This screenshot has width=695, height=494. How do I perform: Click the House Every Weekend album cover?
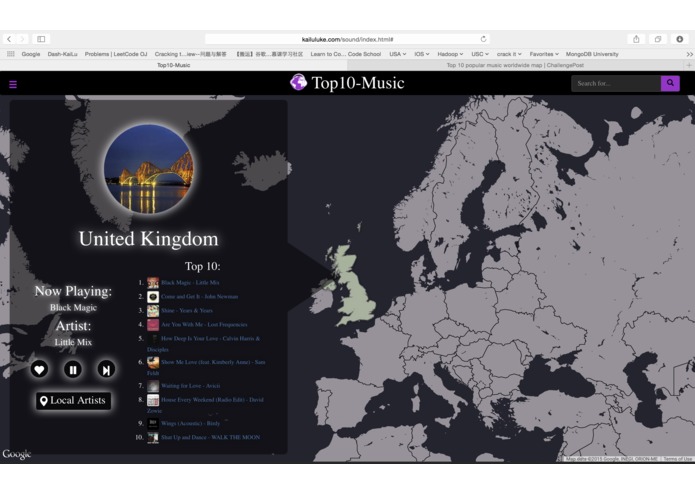(x=153, y=400)
